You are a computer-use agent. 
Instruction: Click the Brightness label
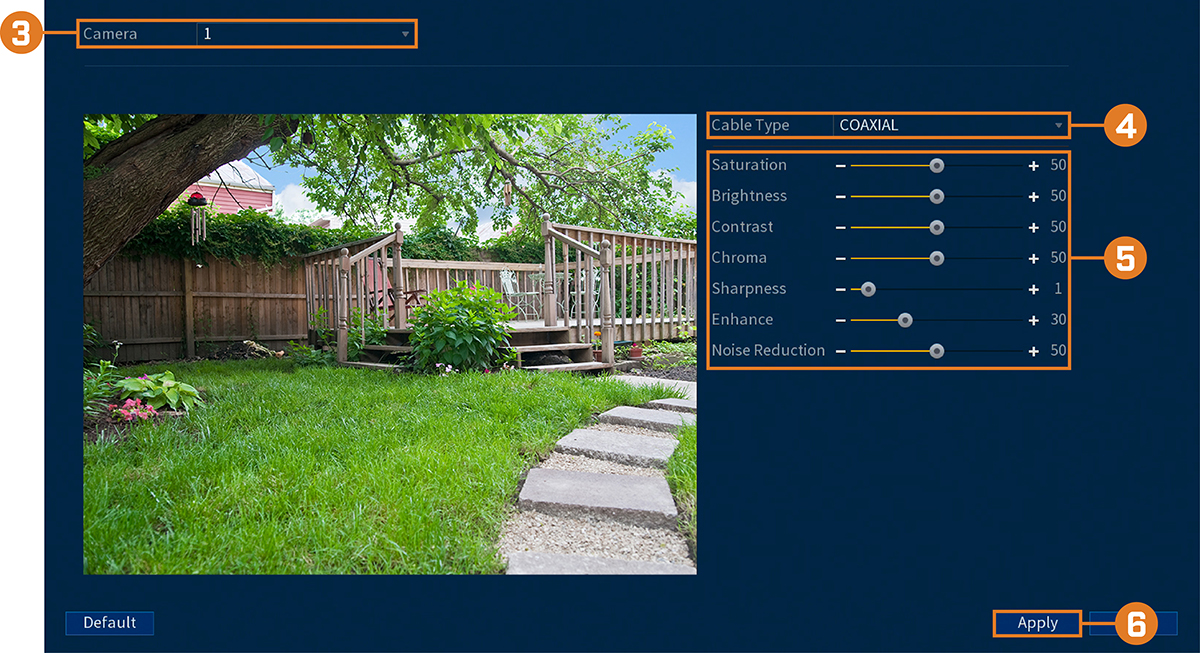coord(749,196)
